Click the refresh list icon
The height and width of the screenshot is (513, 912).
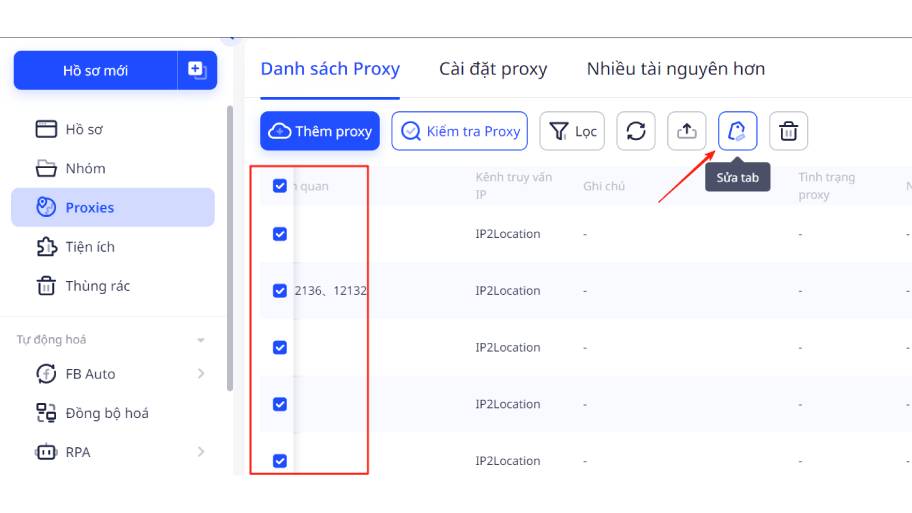click(636, 131)
